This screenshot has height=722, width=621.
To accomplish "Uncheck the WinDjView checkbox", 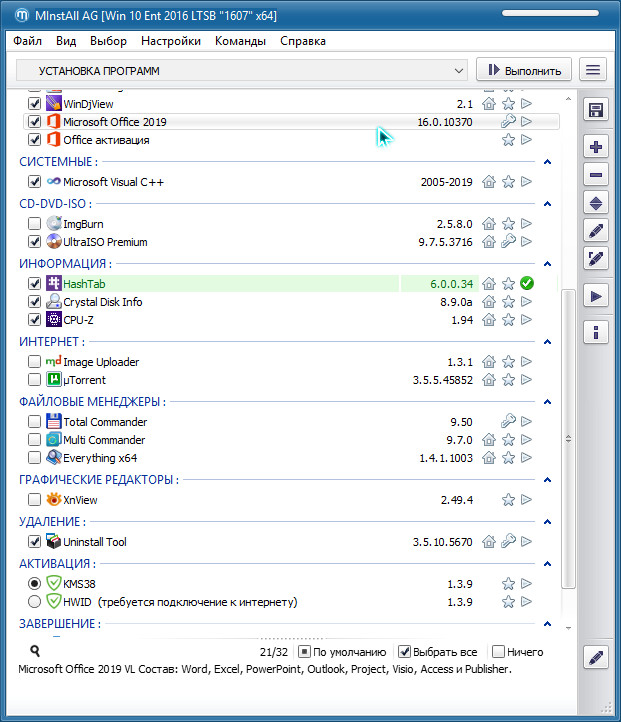I will pyautogui.click(x=35, y=104).
